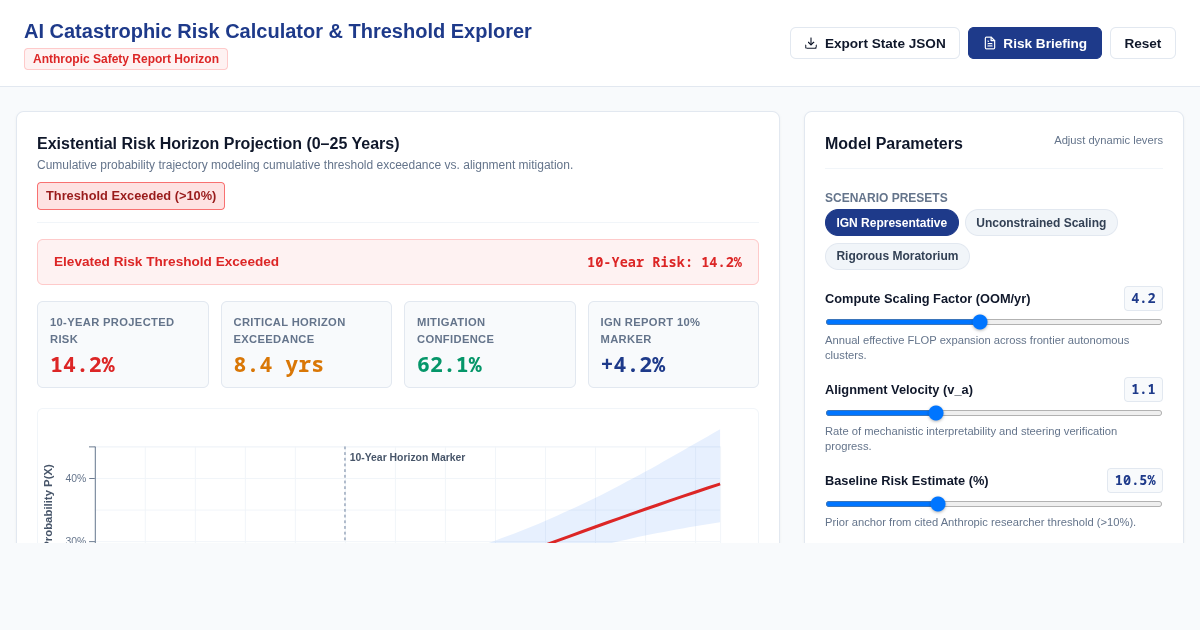Click the 10-Year Projected Risk card
Image resolution: width=1200 pixels, height=630 pixels.
[x=123, y=345]
